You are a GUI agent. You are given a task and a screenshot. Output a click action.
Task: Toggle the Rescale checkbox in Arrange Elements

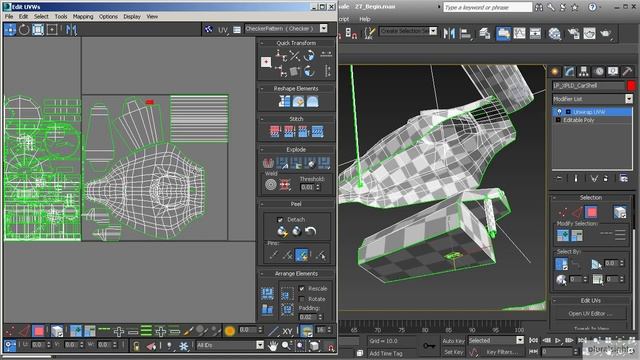(x=302, y=289)
